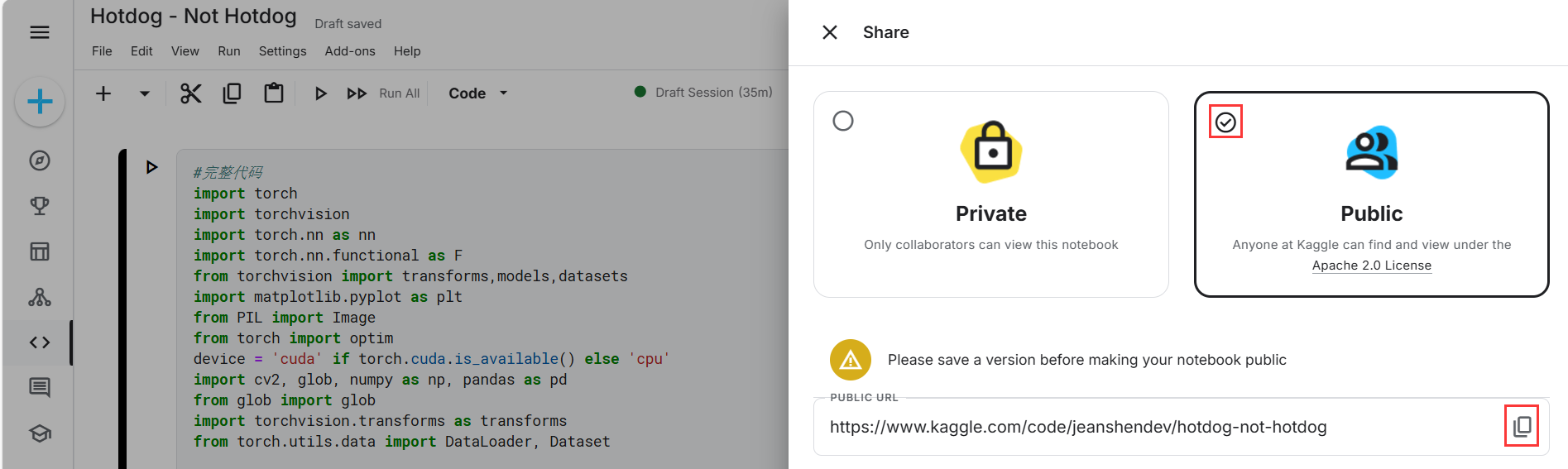The image size is (1568, 469).
Task: Open the Add-ons menu
Action: (350, 51)
